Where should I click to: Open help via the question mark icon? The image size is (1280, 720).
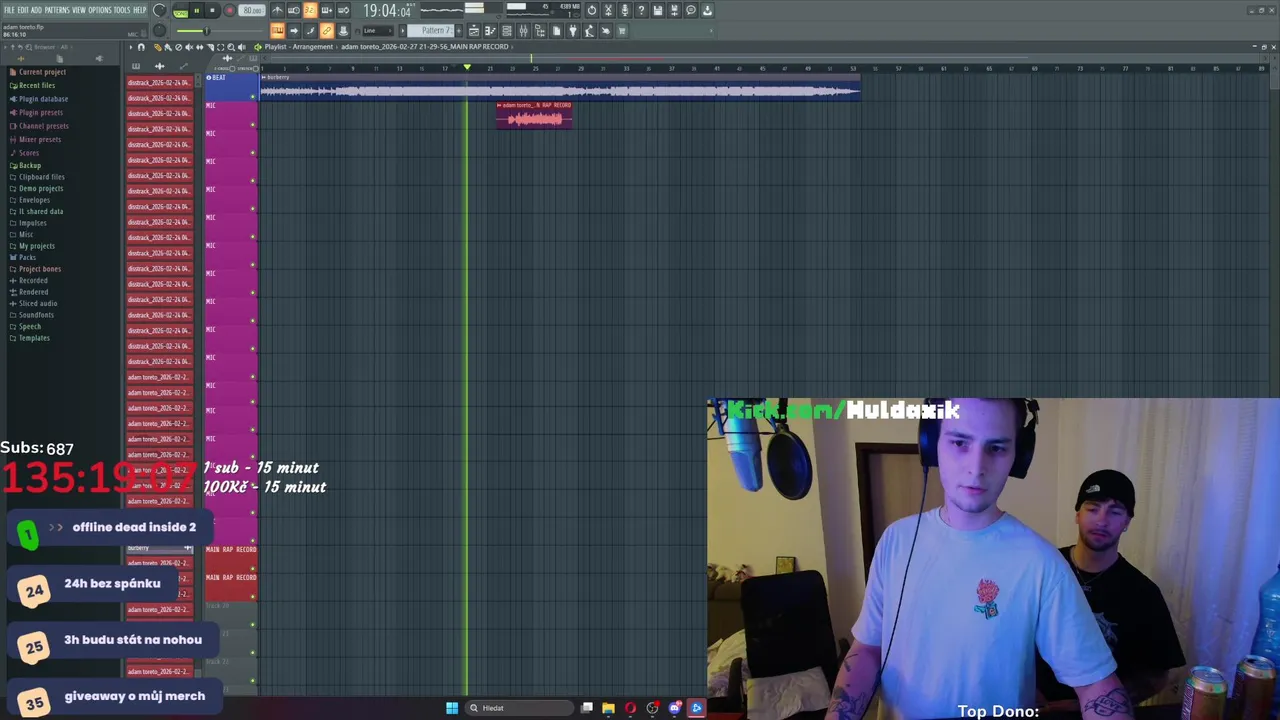641,10
